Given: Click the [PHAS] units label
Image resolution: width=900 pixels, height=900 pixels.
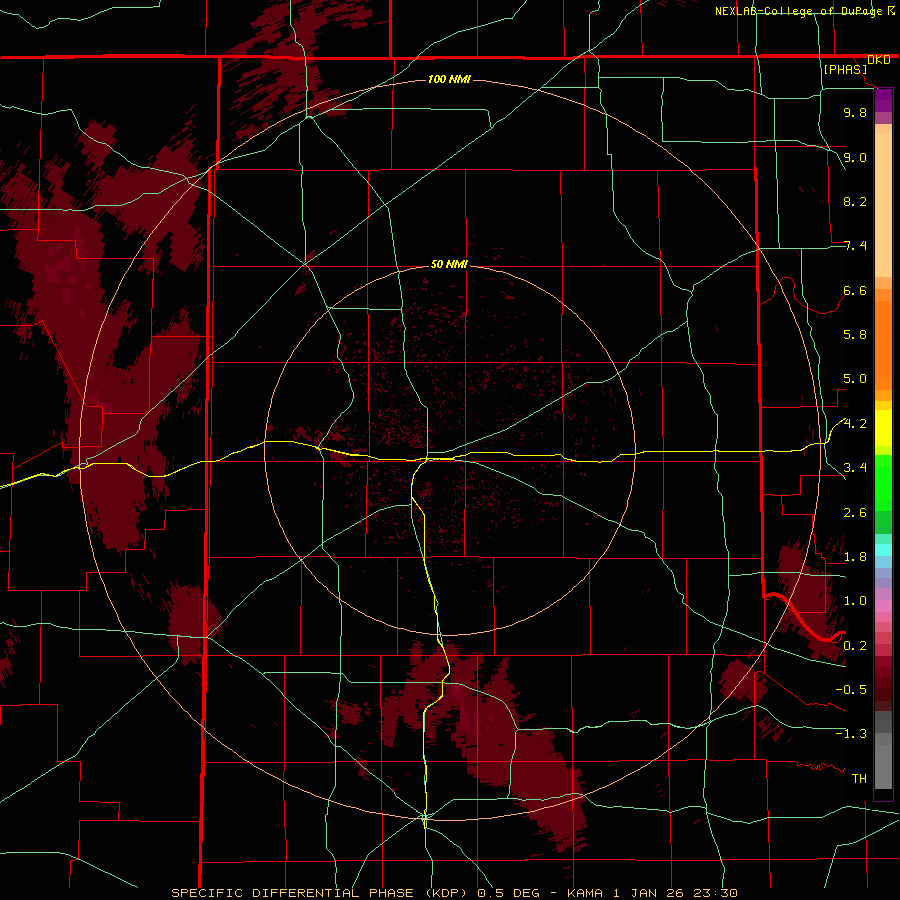Looking at the screenshot, I should coord(845,69).
